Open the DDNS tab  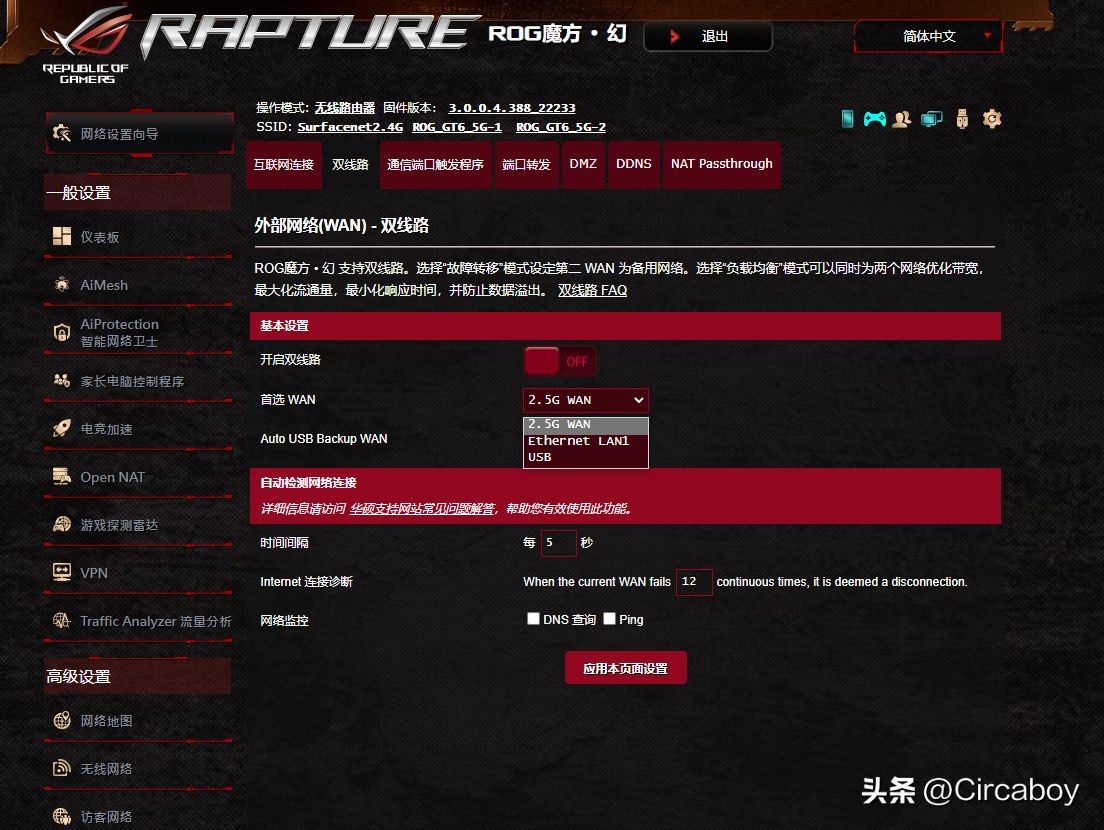pyautogui.click(x=634, y=164)
